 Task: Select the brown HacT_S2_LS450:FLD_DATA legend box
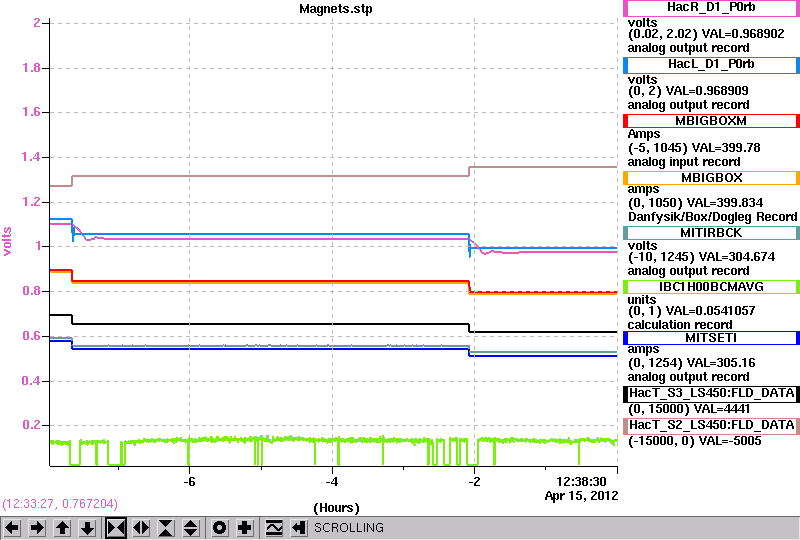click(x=711, y=426)
